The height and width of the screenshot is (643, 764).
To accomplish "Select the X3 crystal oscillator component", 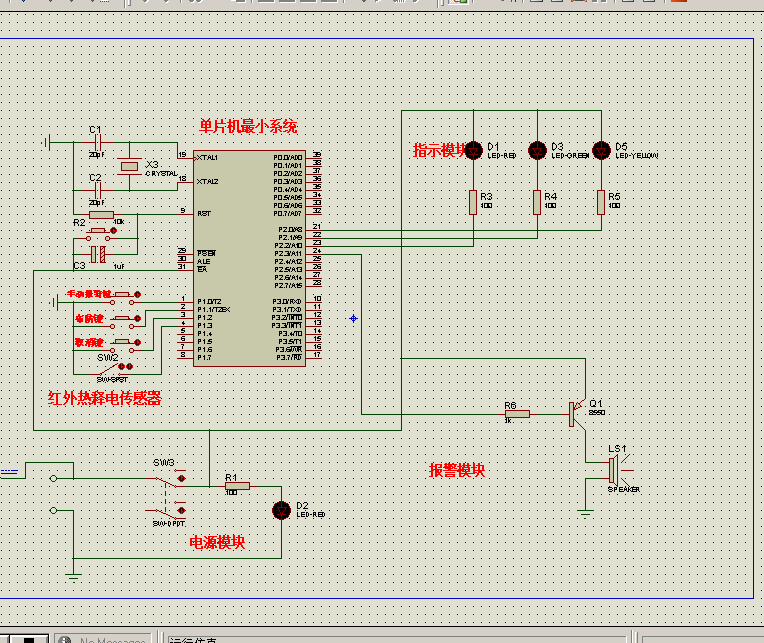I will (129, 167).
